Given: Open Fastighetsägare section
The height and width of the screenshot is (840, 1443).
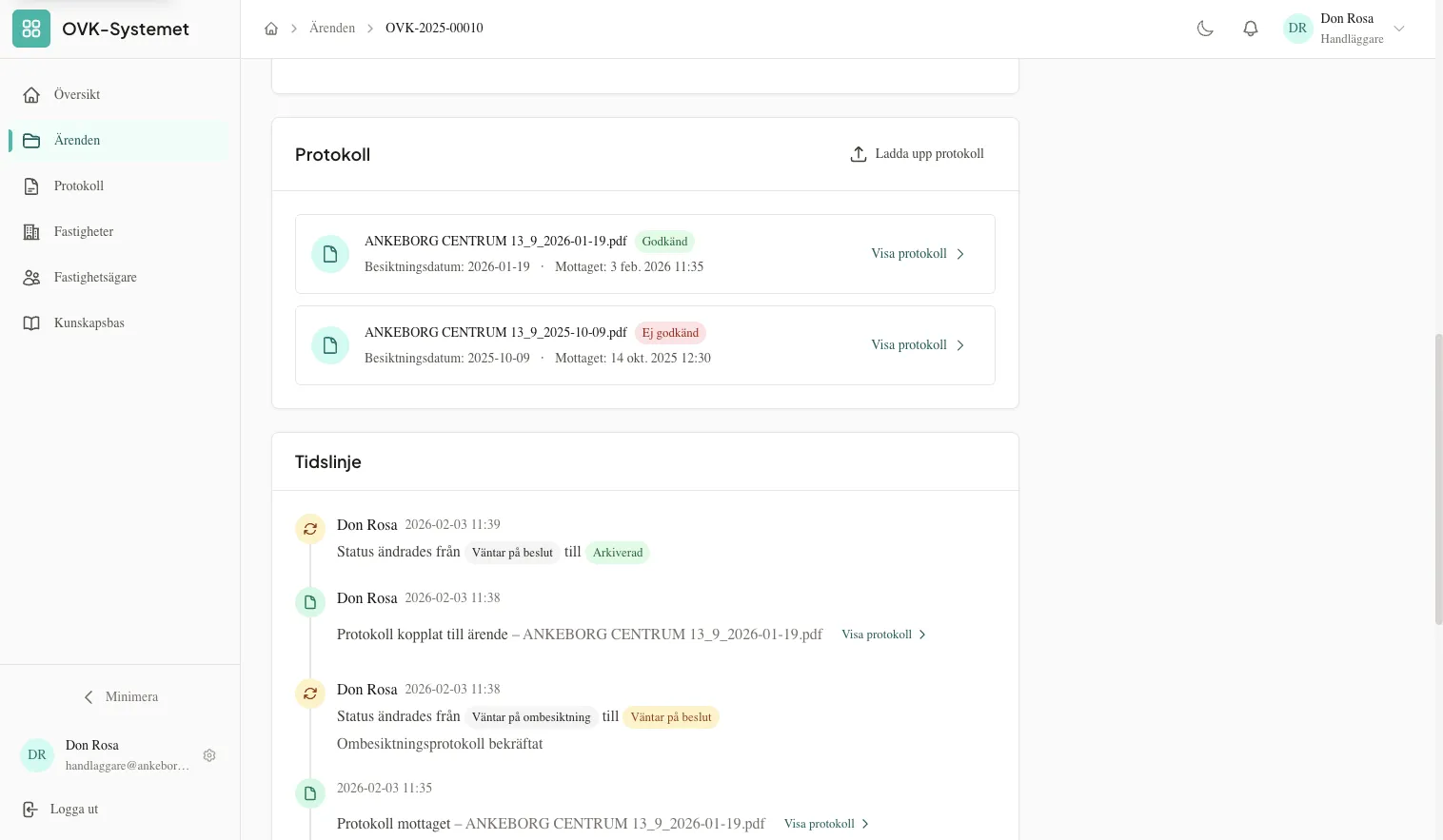Looking at the screenshot, I should [x=95, y=277].
